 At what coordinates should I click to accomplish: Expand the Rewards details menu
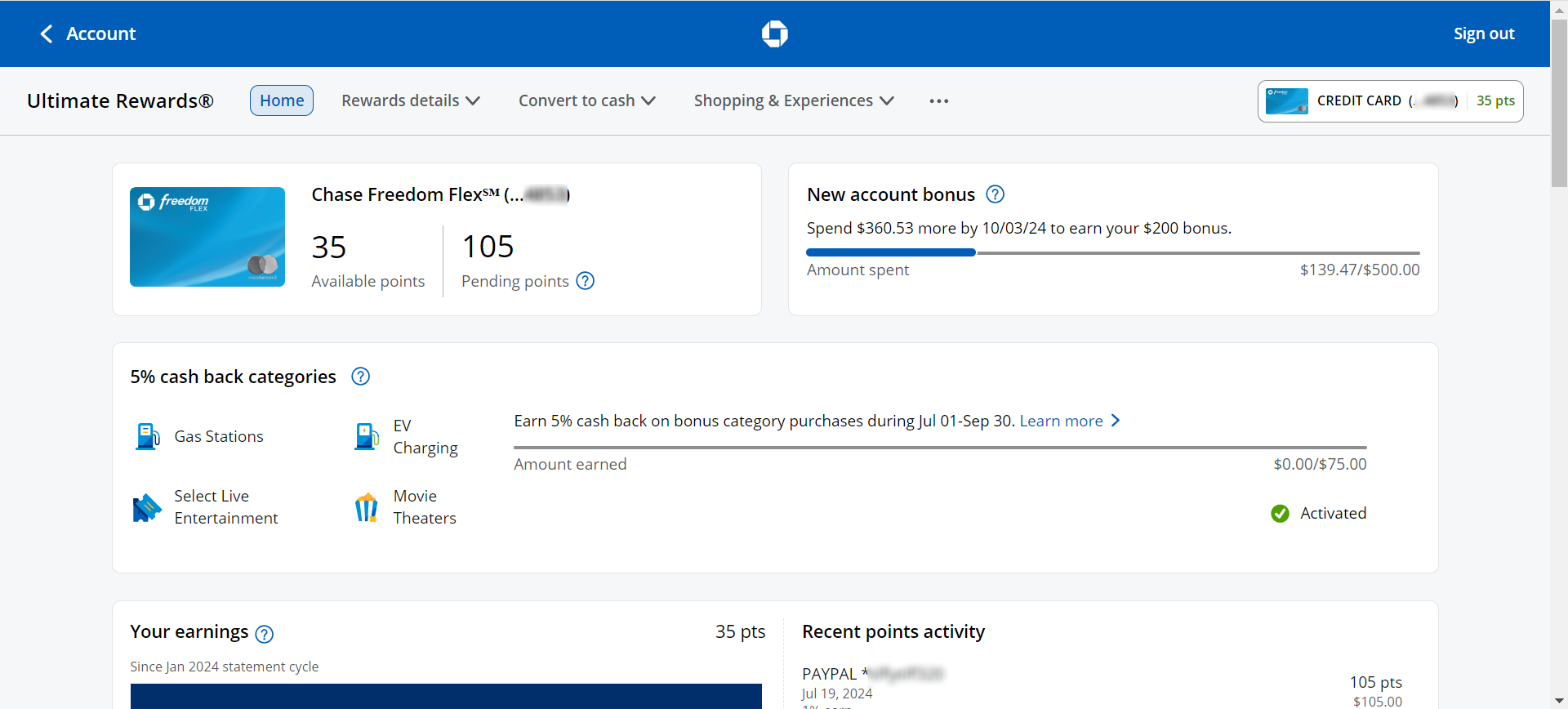click(x=411, y=100)
